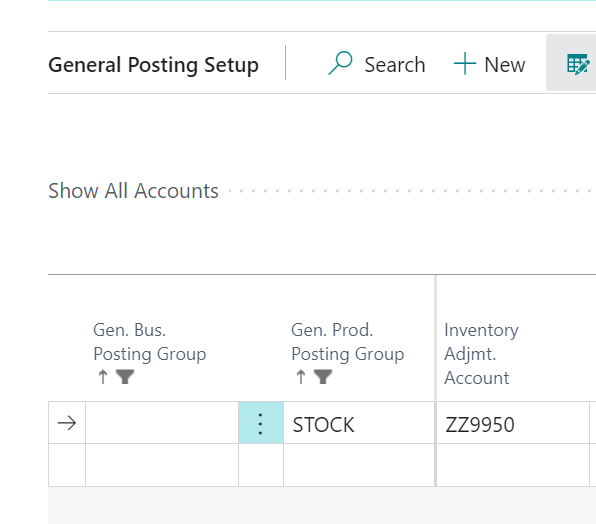Sort by Gen. Bus. Posting Group header

[150, 342]
